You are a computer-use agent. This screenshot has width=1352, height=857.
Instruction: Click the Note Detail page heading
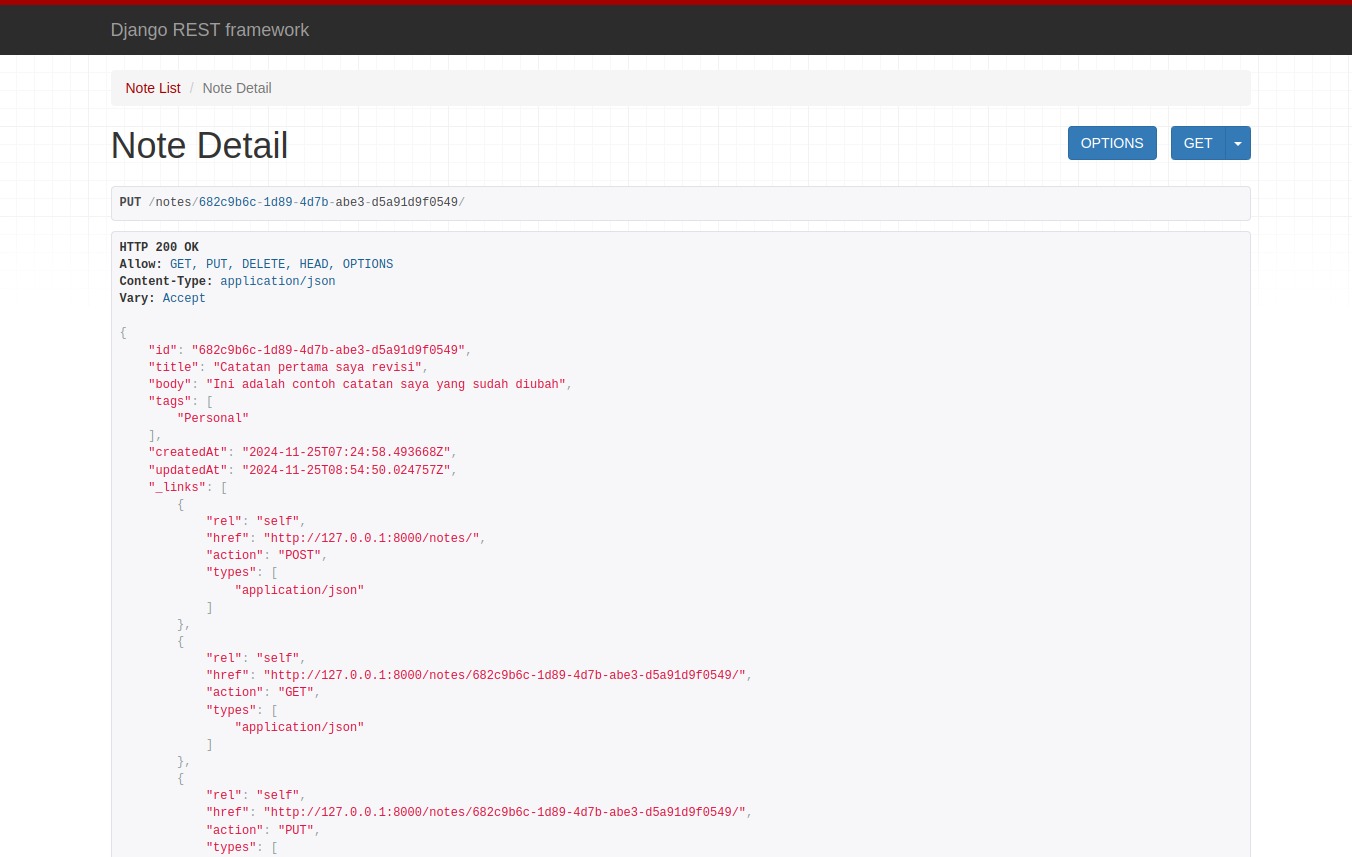pos(199,146)
